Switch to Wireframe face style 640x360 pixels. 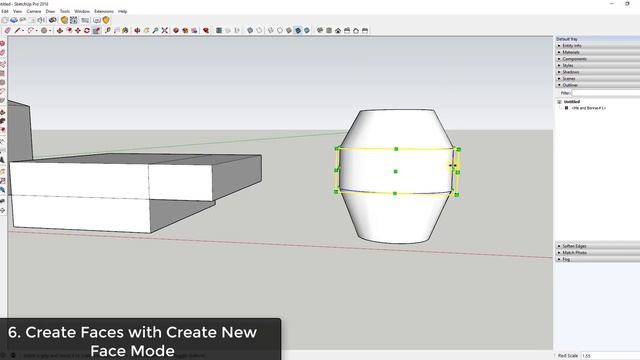[x=271, y=31]
